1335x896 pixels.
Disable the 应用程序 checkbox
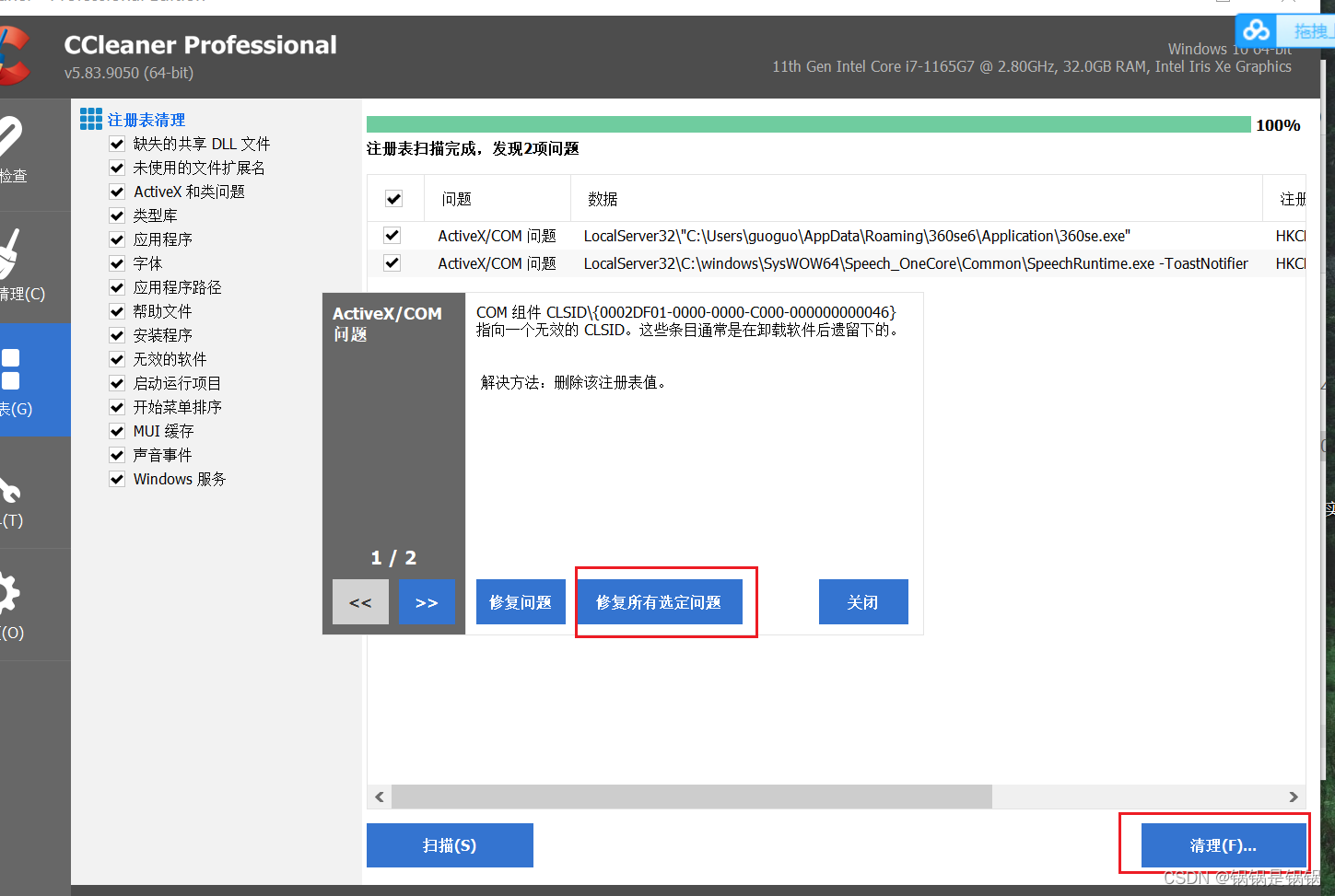point(117,239)
